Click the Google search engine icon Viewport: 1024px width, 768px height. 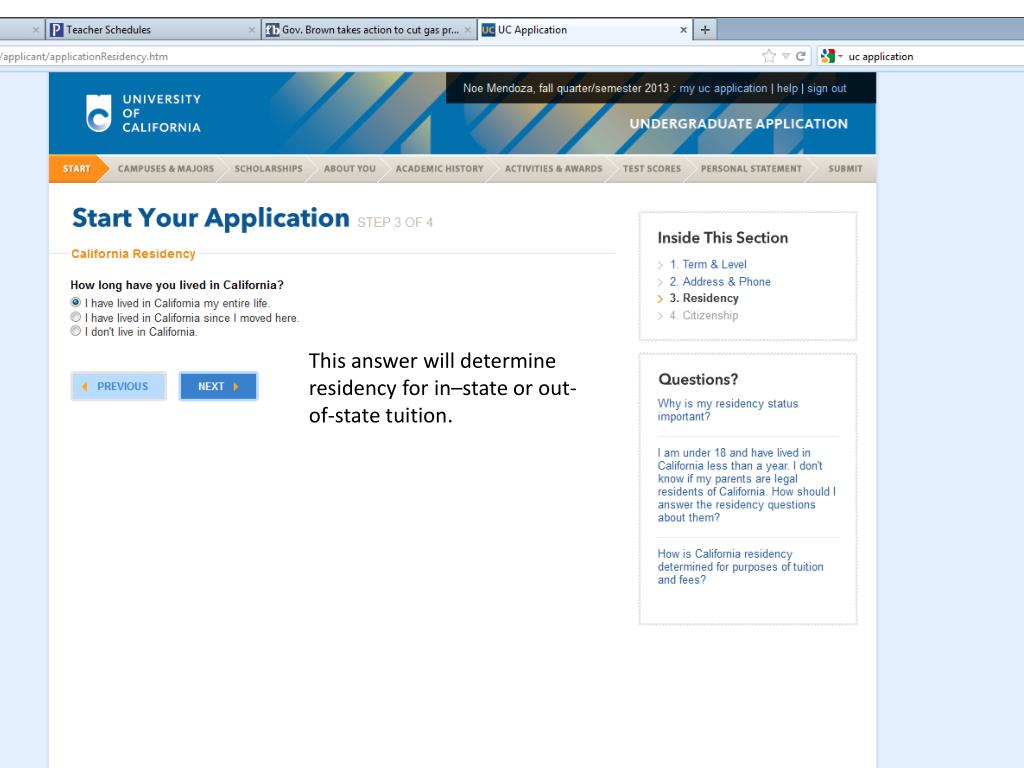point(827,56)
